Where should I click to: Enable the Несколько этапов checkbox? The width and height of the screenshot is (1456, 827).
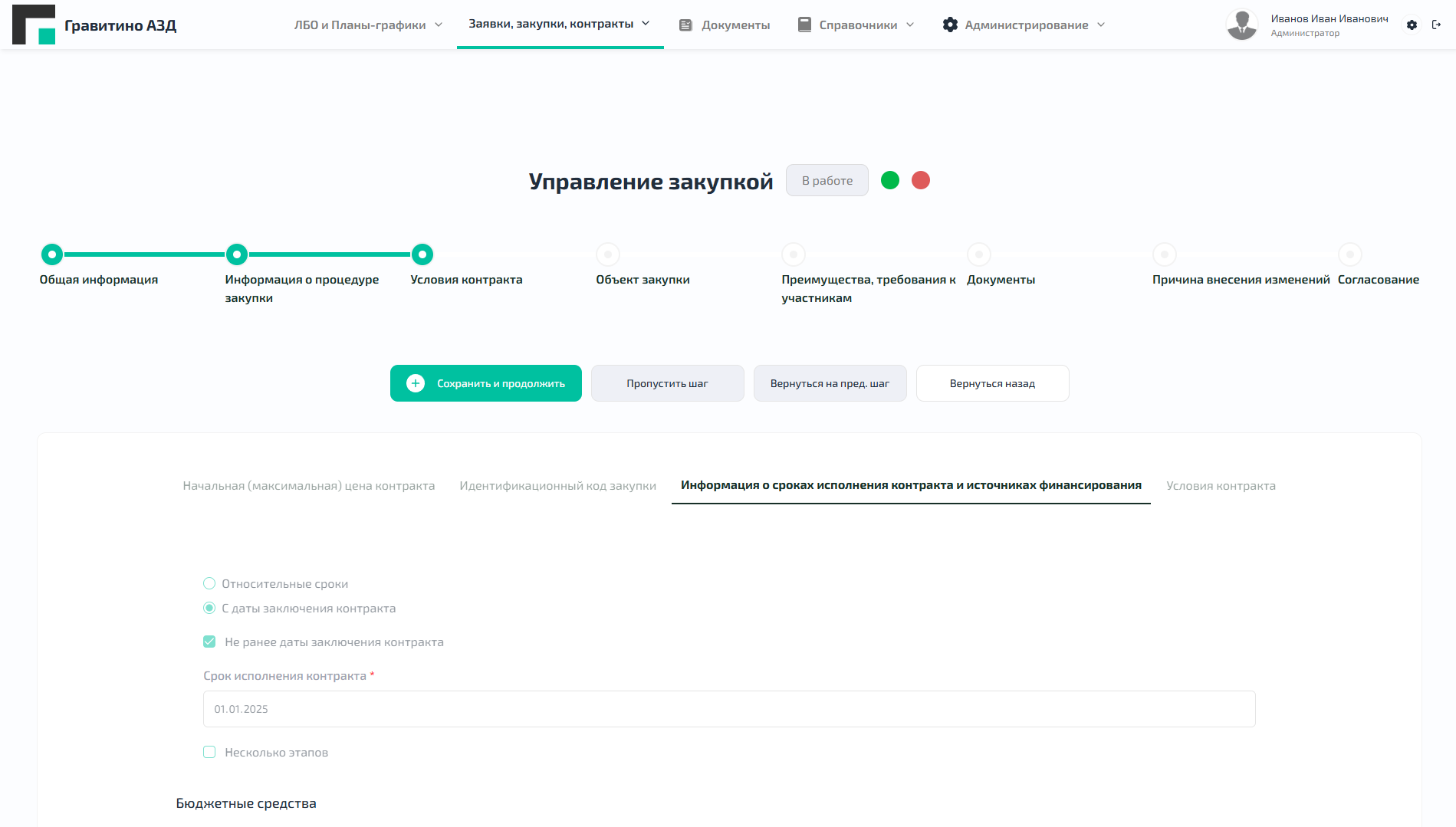click(209, 752)
